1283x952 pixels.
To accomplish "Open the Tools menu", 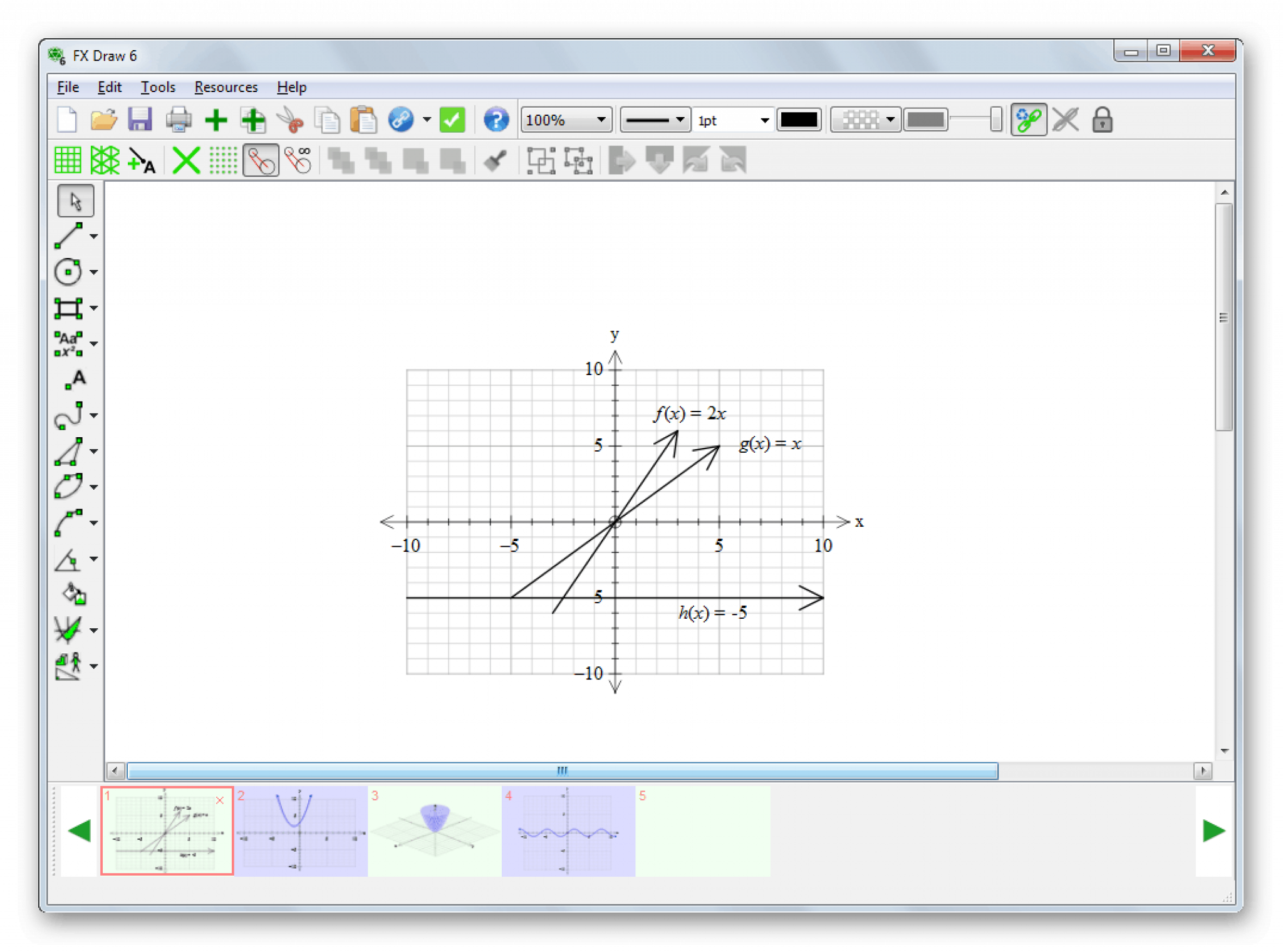I will pos(158,87).
